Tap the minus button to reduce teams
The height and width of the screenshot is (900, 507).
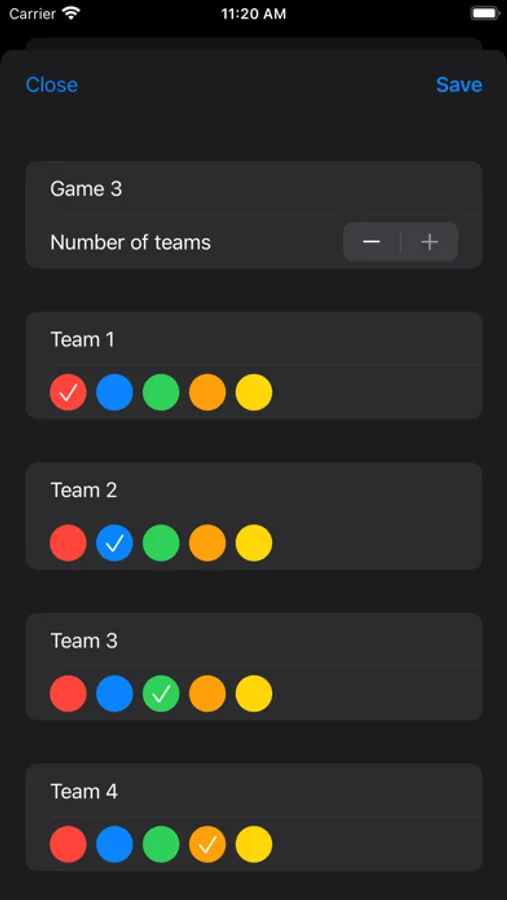pos(371,242)
